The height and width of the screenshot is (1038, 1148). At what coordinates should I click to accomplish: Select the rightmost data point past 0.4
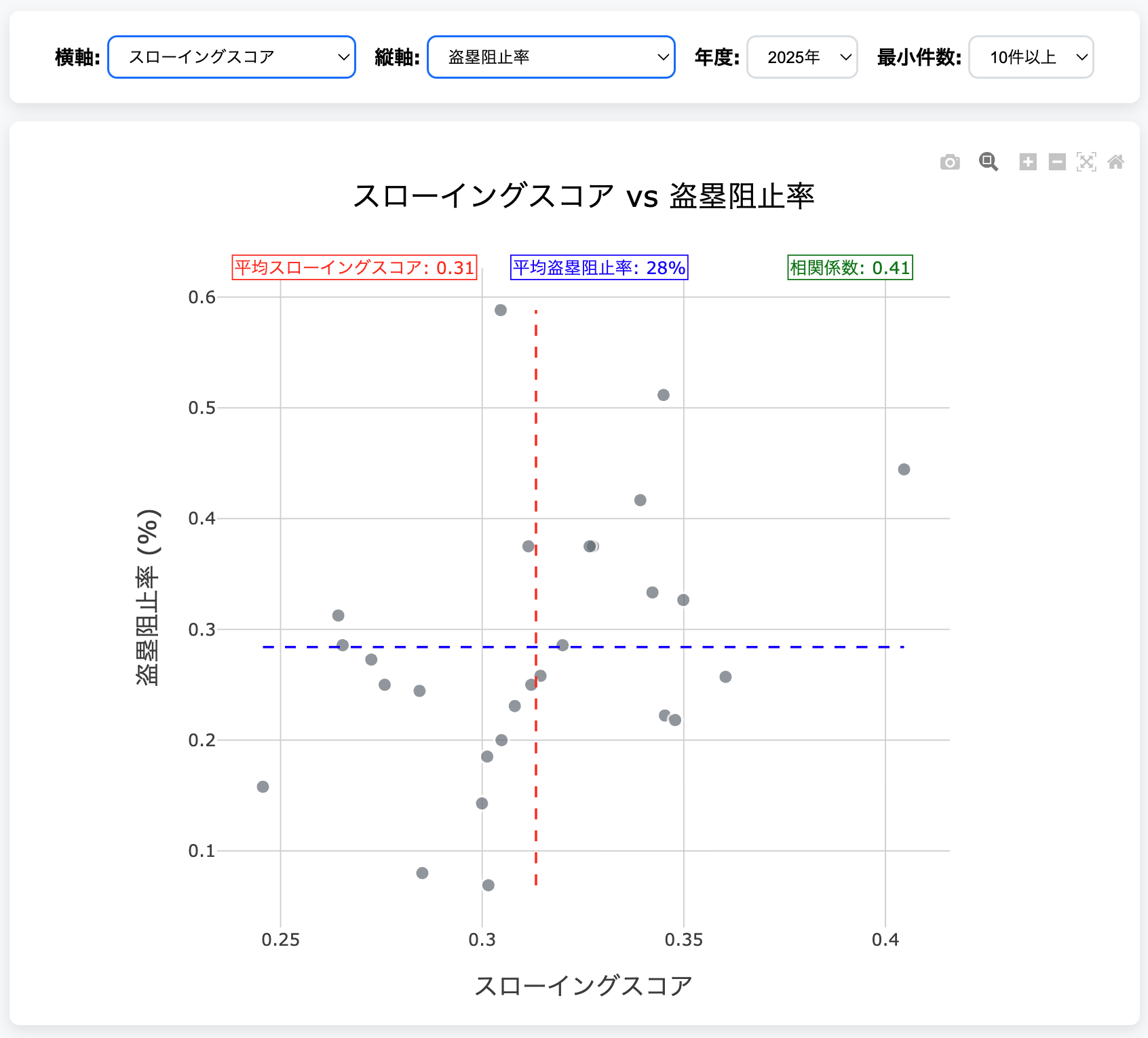click(904, 469)
